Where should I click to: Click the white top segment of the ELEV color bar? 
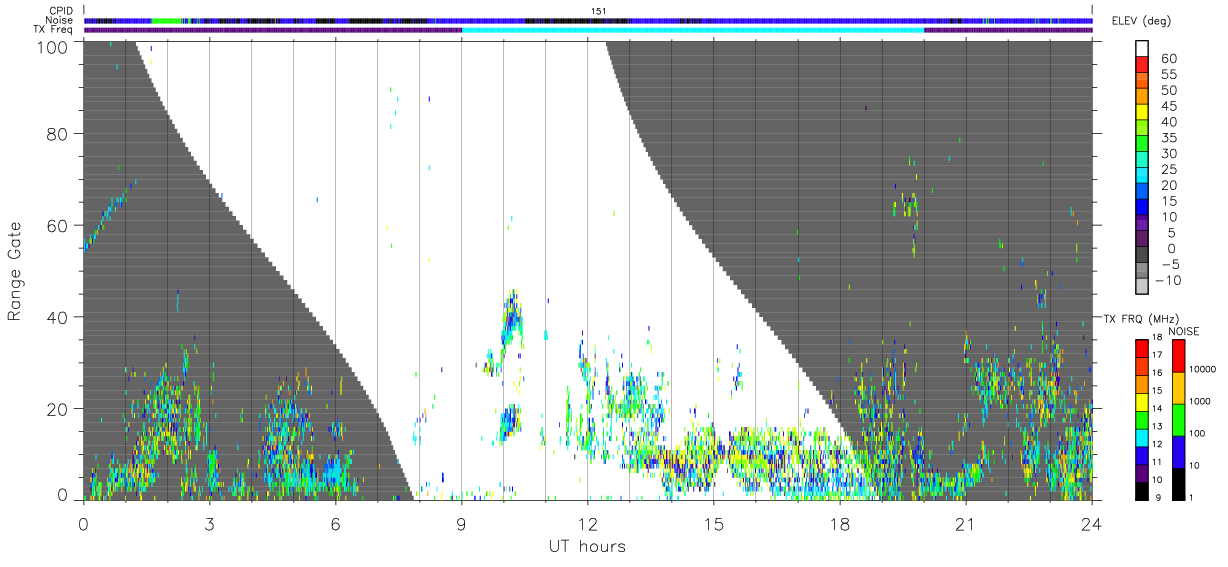[1142, 49]
